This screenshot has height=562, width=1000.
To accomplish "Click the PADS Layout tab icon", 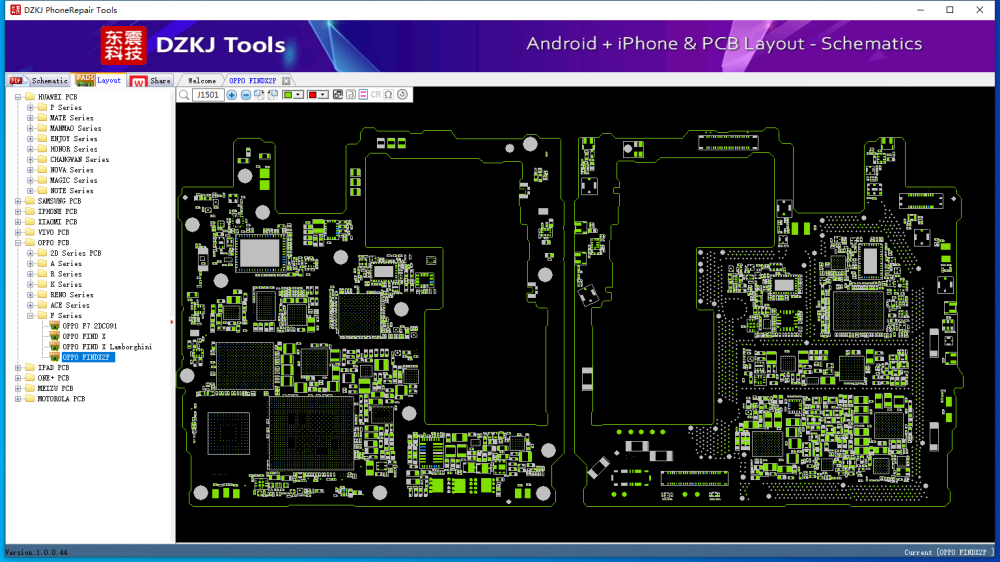I will [84, 79].
